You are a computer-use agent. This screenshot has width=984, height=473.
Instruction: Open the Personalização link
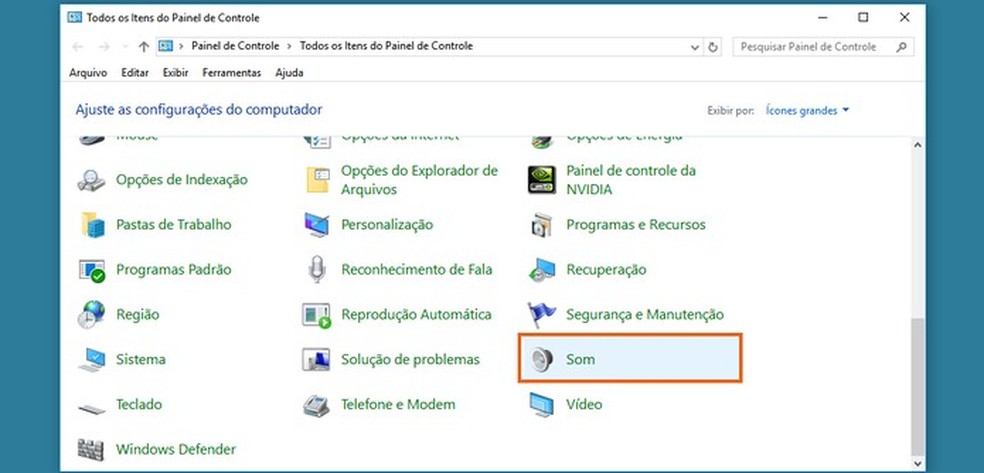pos(387,225)
